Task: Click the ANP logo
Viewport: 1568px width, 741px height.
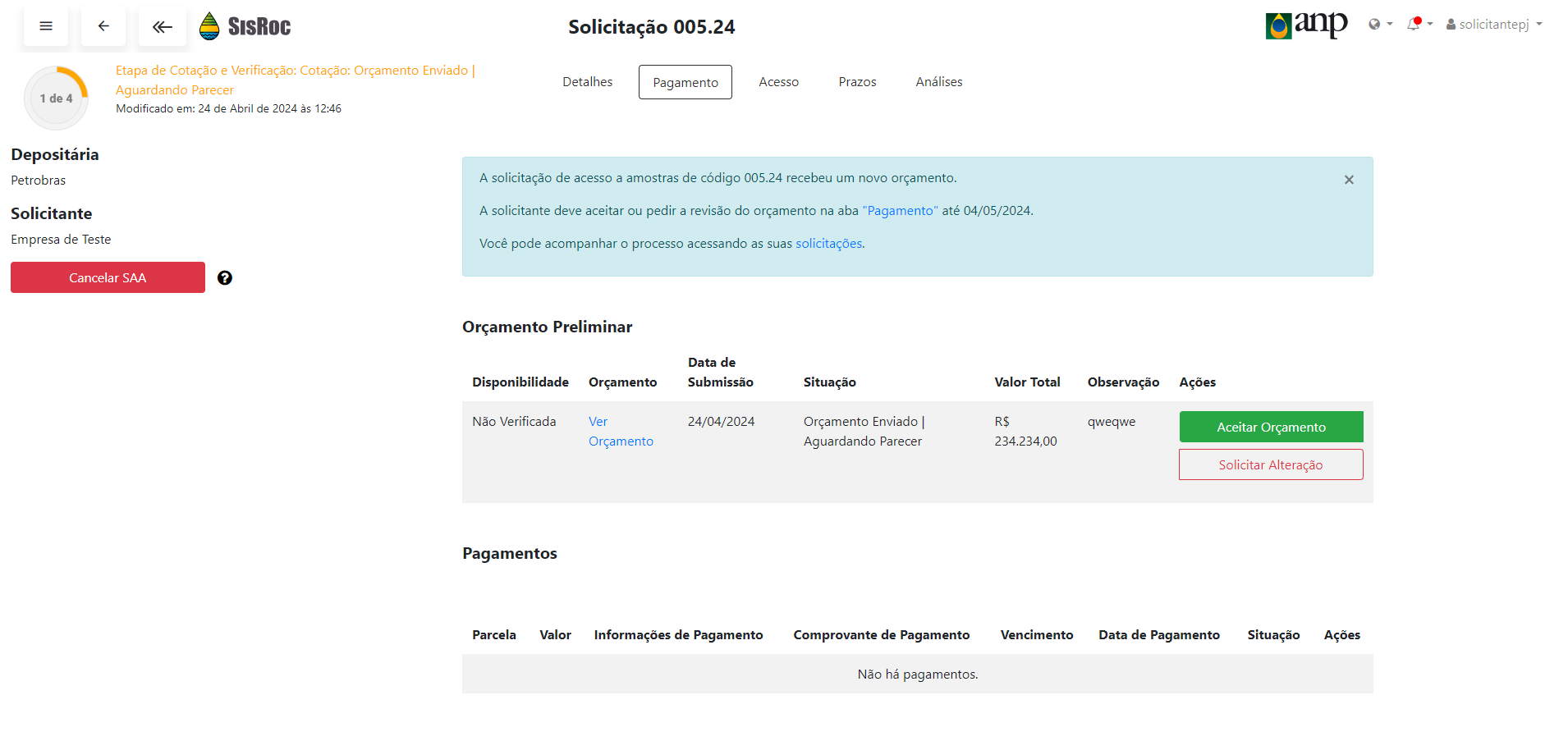Action: click(x=1306, y=25)
